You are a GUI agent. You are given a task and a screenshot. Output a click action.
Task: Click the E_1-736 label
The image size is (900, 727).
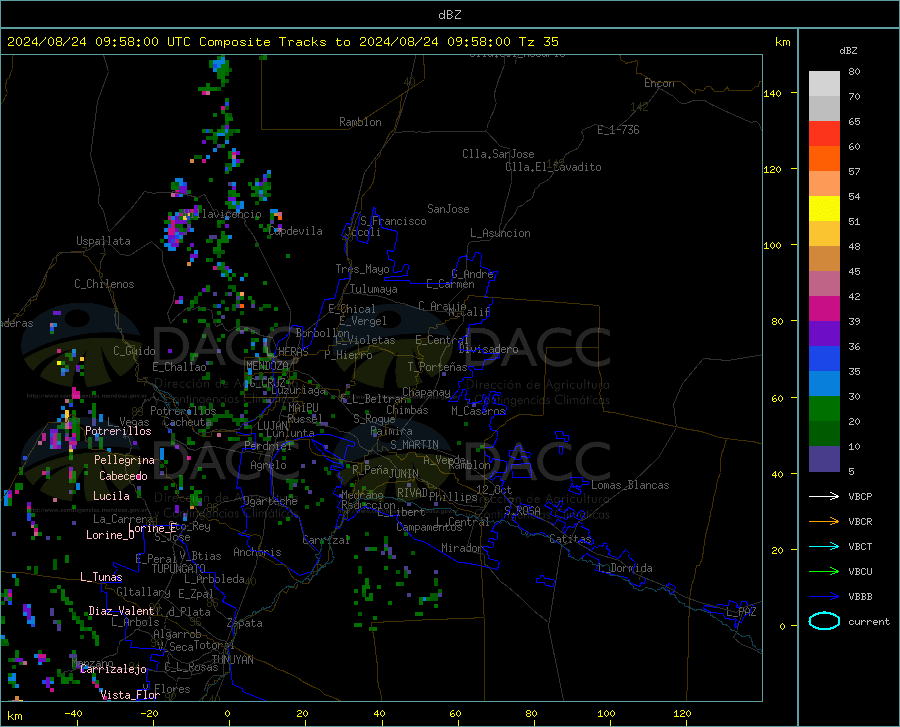pyautogui.click(x=618, y=130)
